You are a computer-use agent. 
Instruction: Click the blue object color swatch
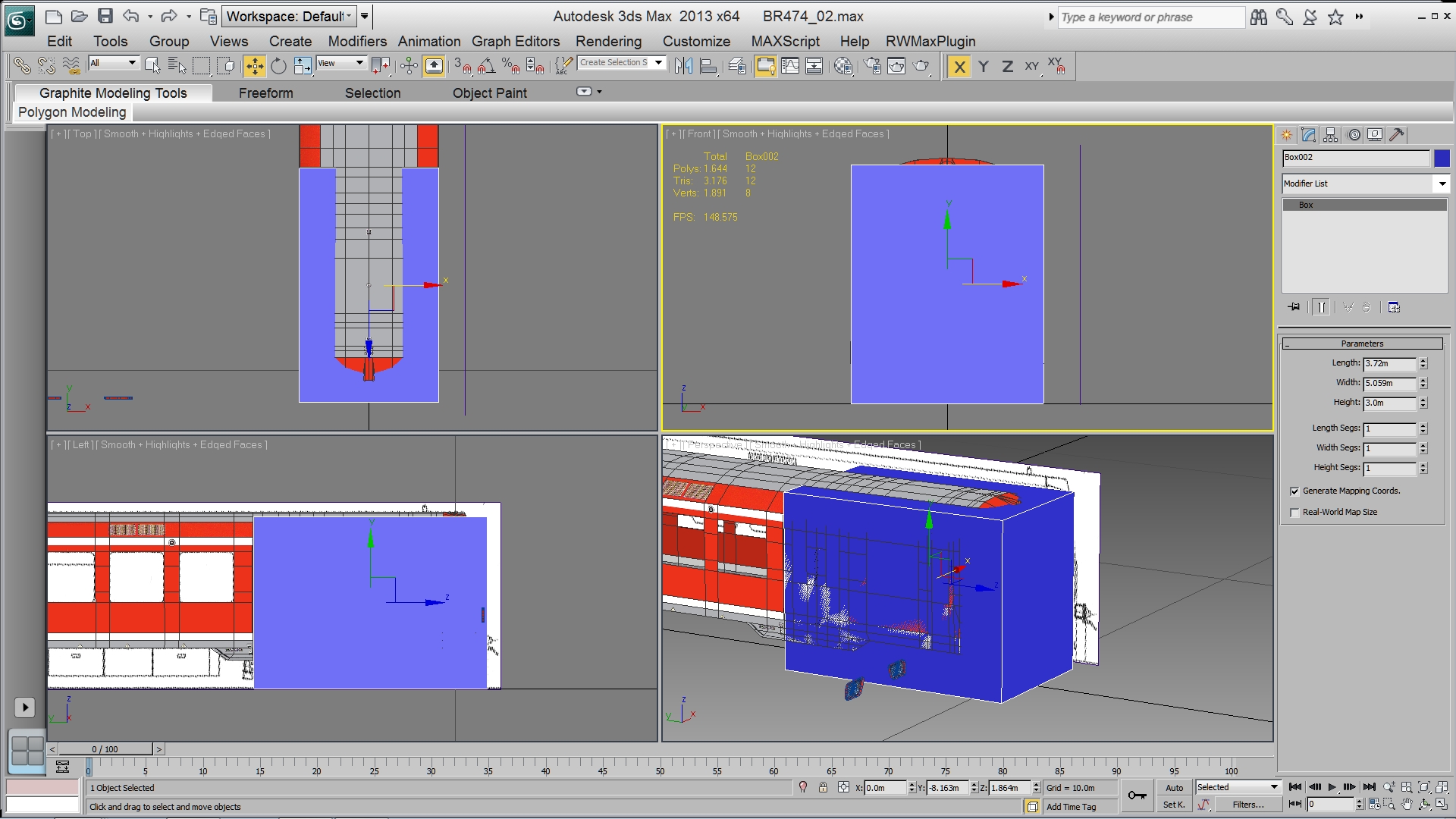[x=1442, y=158]
